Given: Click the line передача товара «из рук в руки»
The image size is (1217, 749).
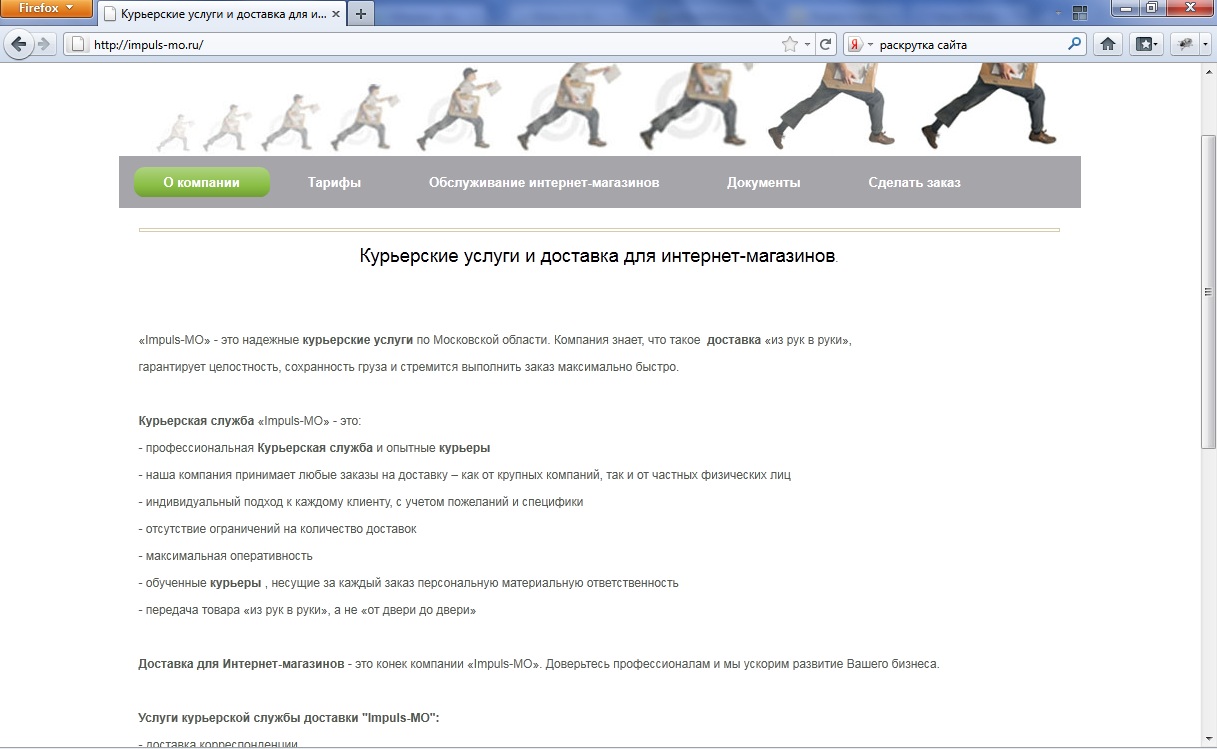Looking at the screenshot, I should (x=307, y=609).
